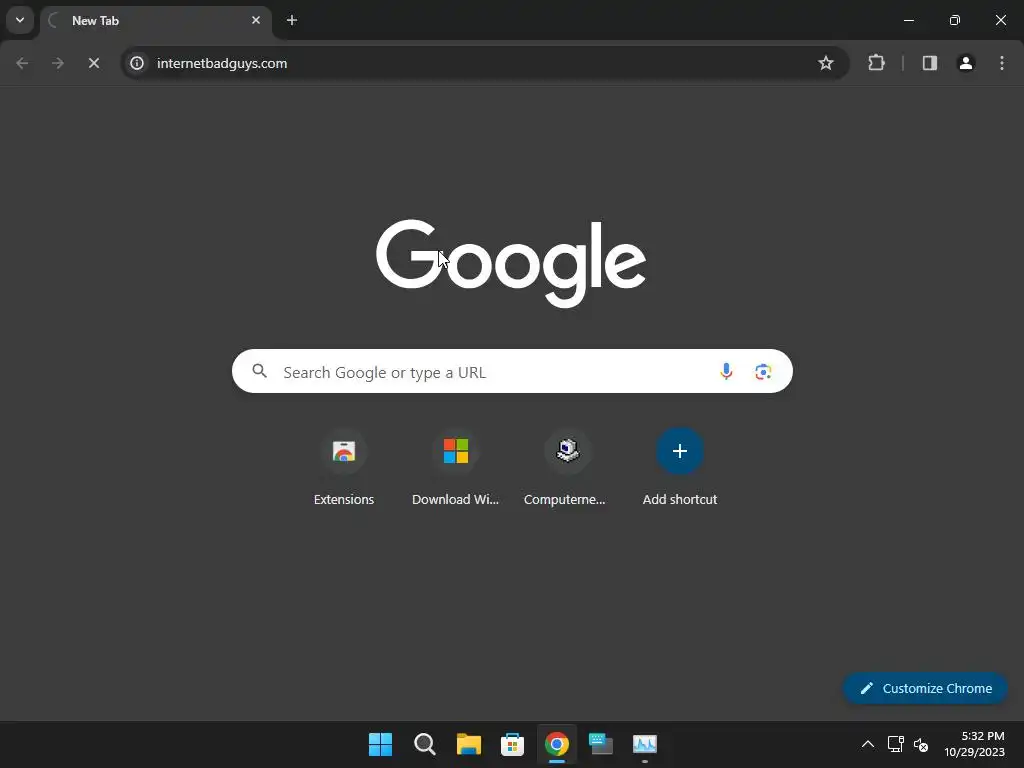Click the Customize Chrome button

[x=925, y=688]
